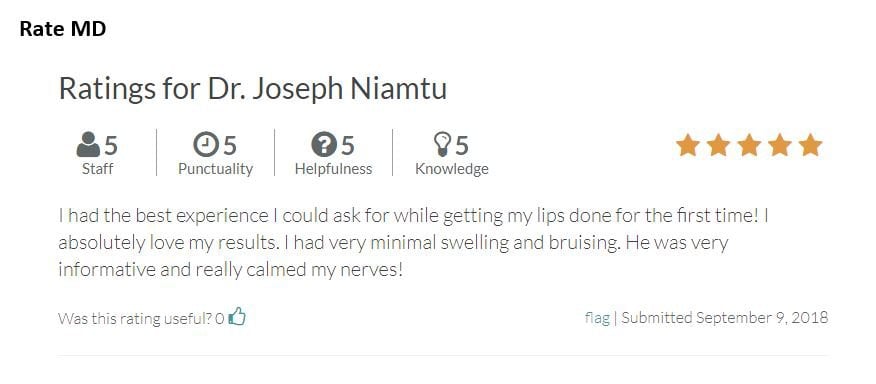Click the Helpfulness question mark icon

pos(323,145)
